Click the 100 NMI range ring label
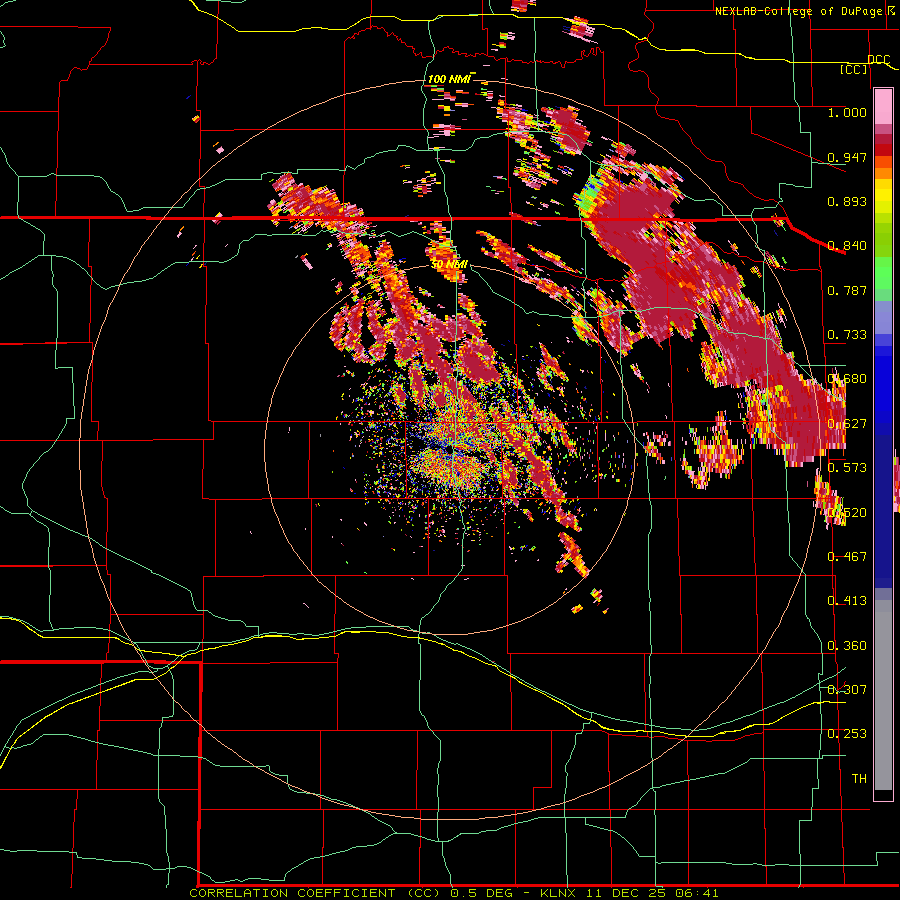The image size is (900, 900). [449, 79]
